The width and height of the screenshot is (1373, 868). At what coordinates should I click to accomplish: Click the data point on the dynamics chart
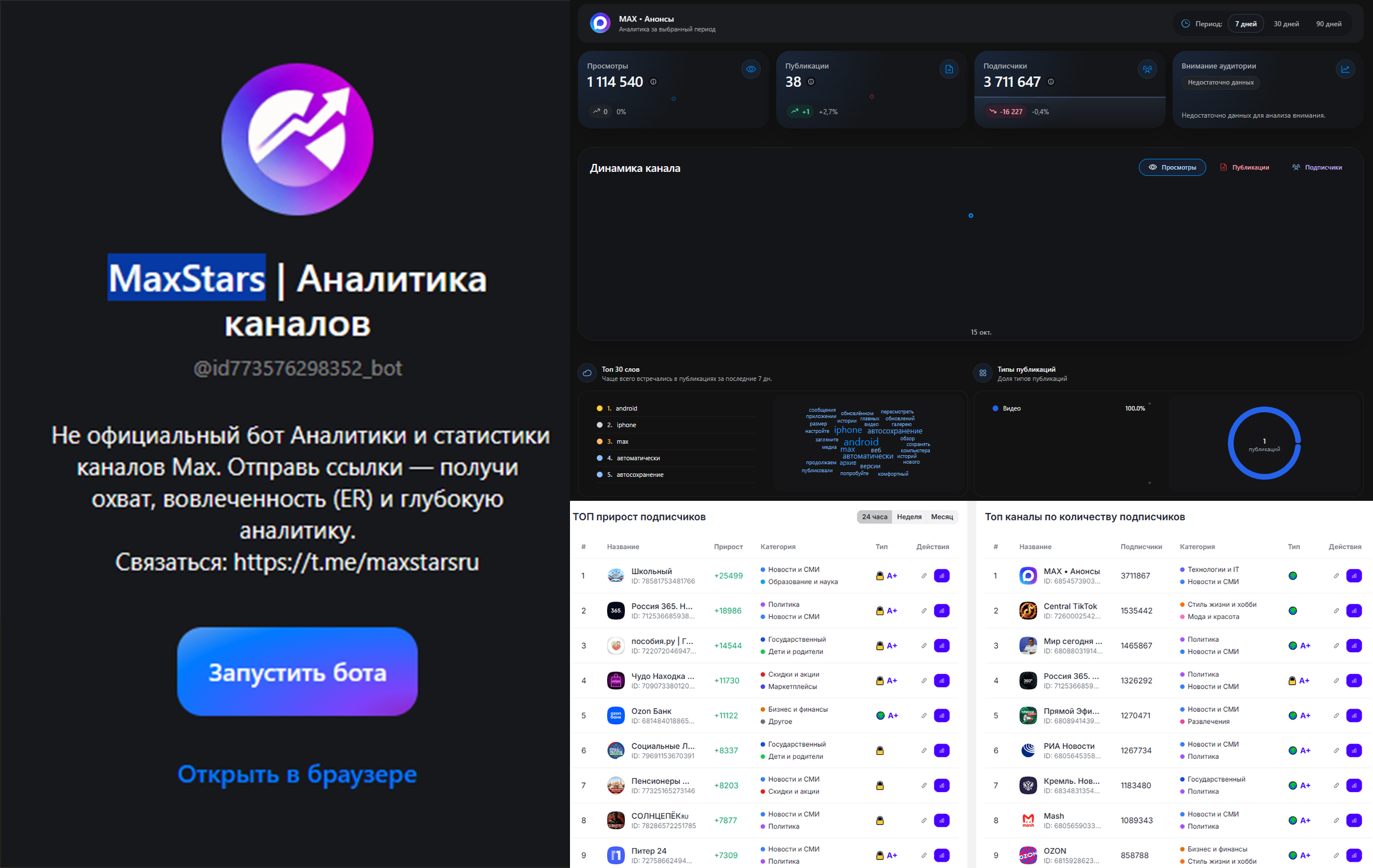(971, 215)
